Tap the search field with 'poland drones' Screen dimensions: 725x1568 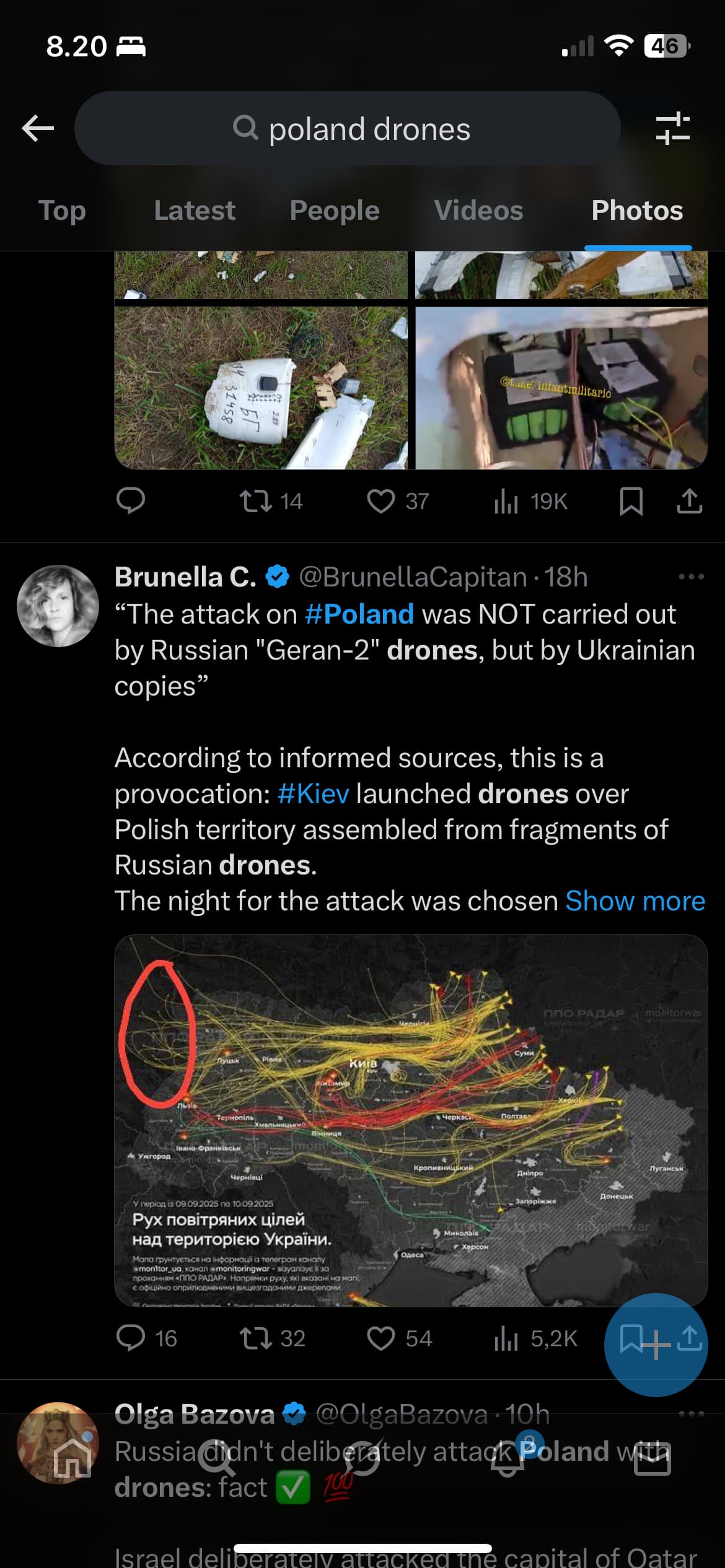[347, 129]
